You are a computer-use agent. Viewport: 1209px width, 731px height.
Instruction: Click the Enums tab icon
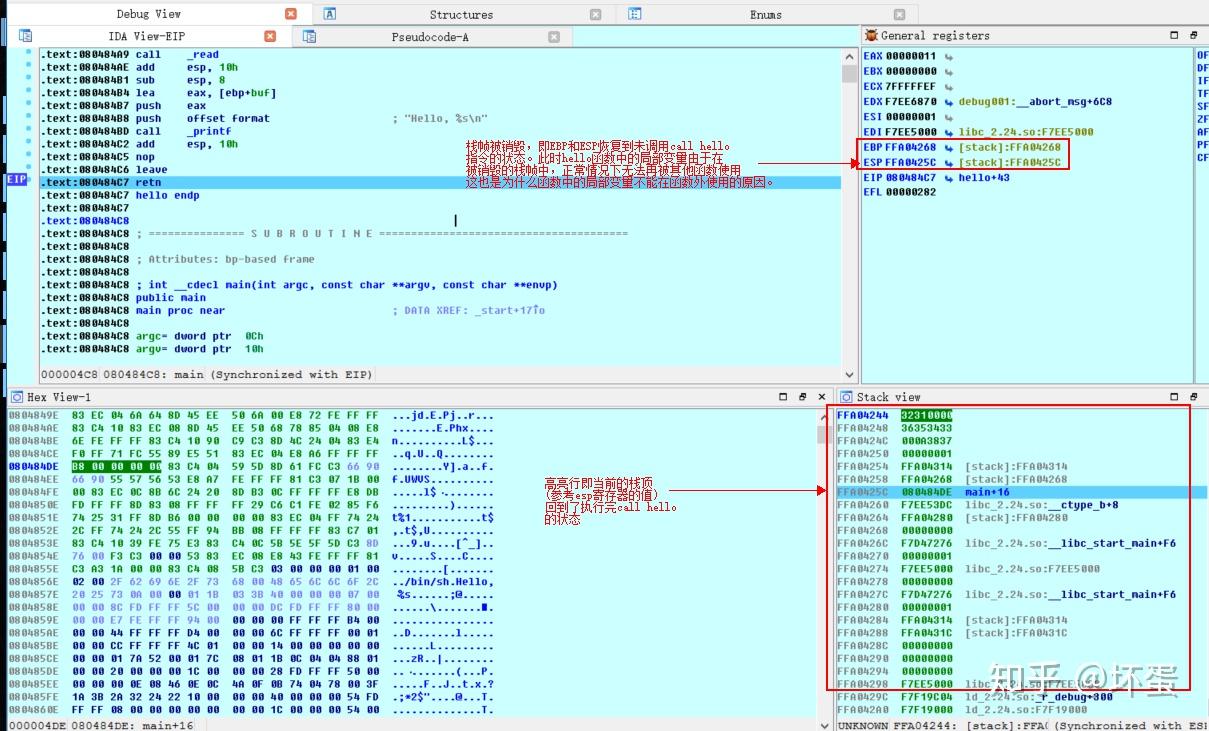[634, 14]
